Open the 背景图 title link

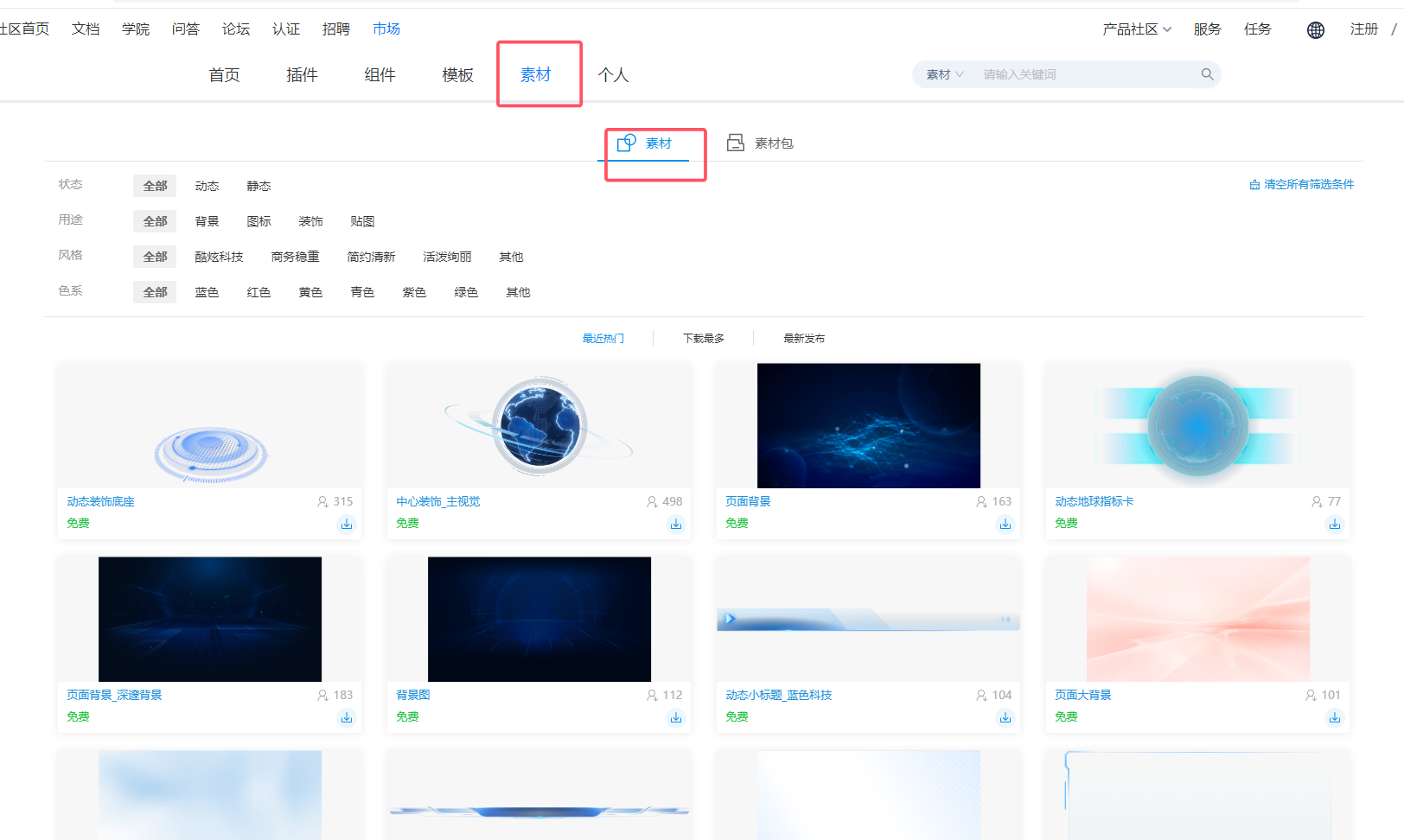tap(413, 695)
